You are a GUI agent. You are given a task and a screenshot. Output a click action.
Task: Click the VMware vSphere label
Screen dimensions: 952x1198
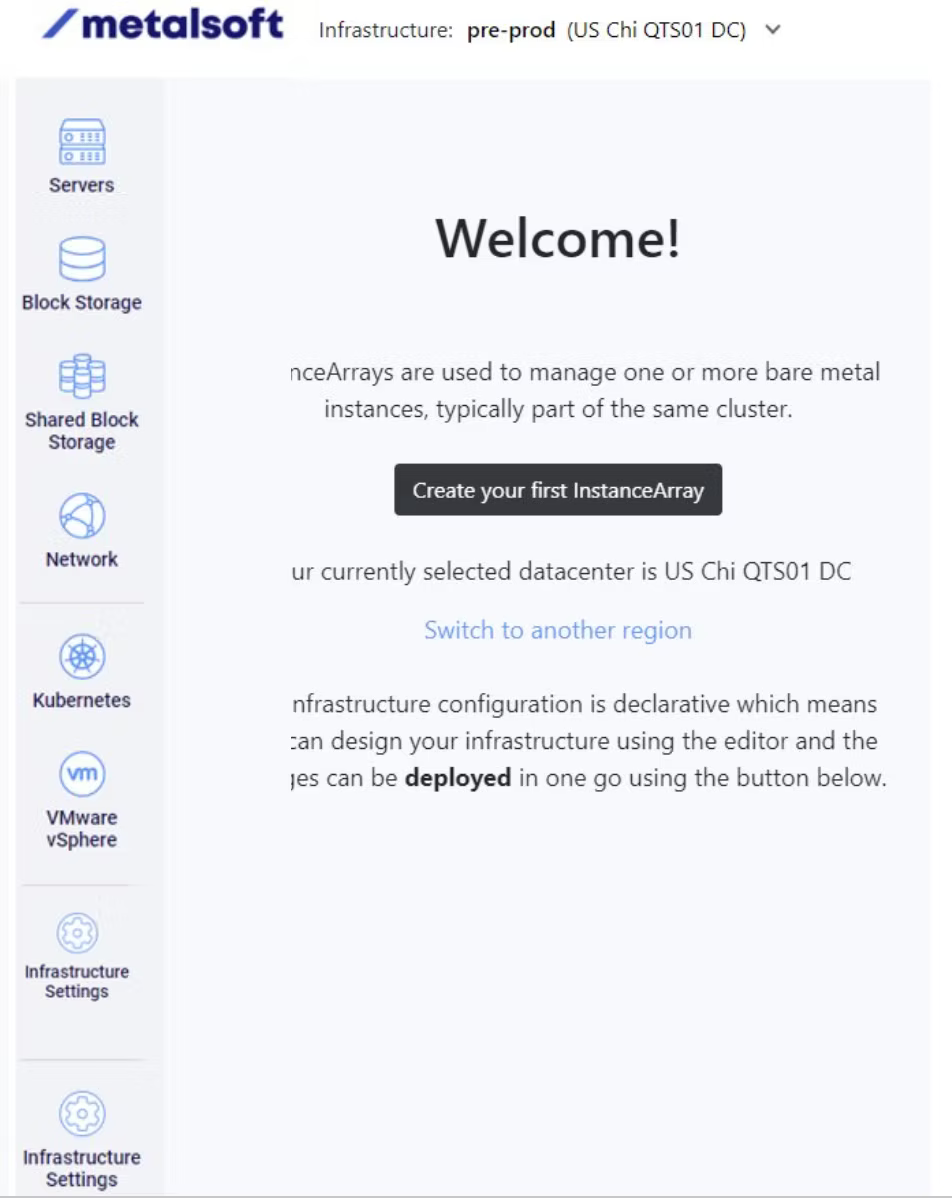(82, 828)
